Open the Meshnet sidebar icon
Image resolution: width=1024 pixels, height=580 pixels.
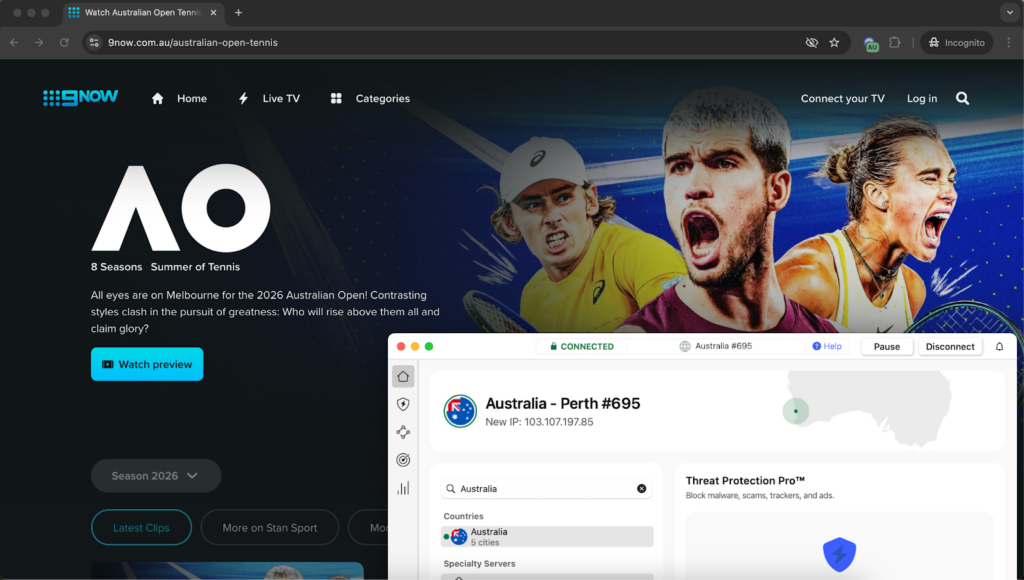tap(403, 432)
